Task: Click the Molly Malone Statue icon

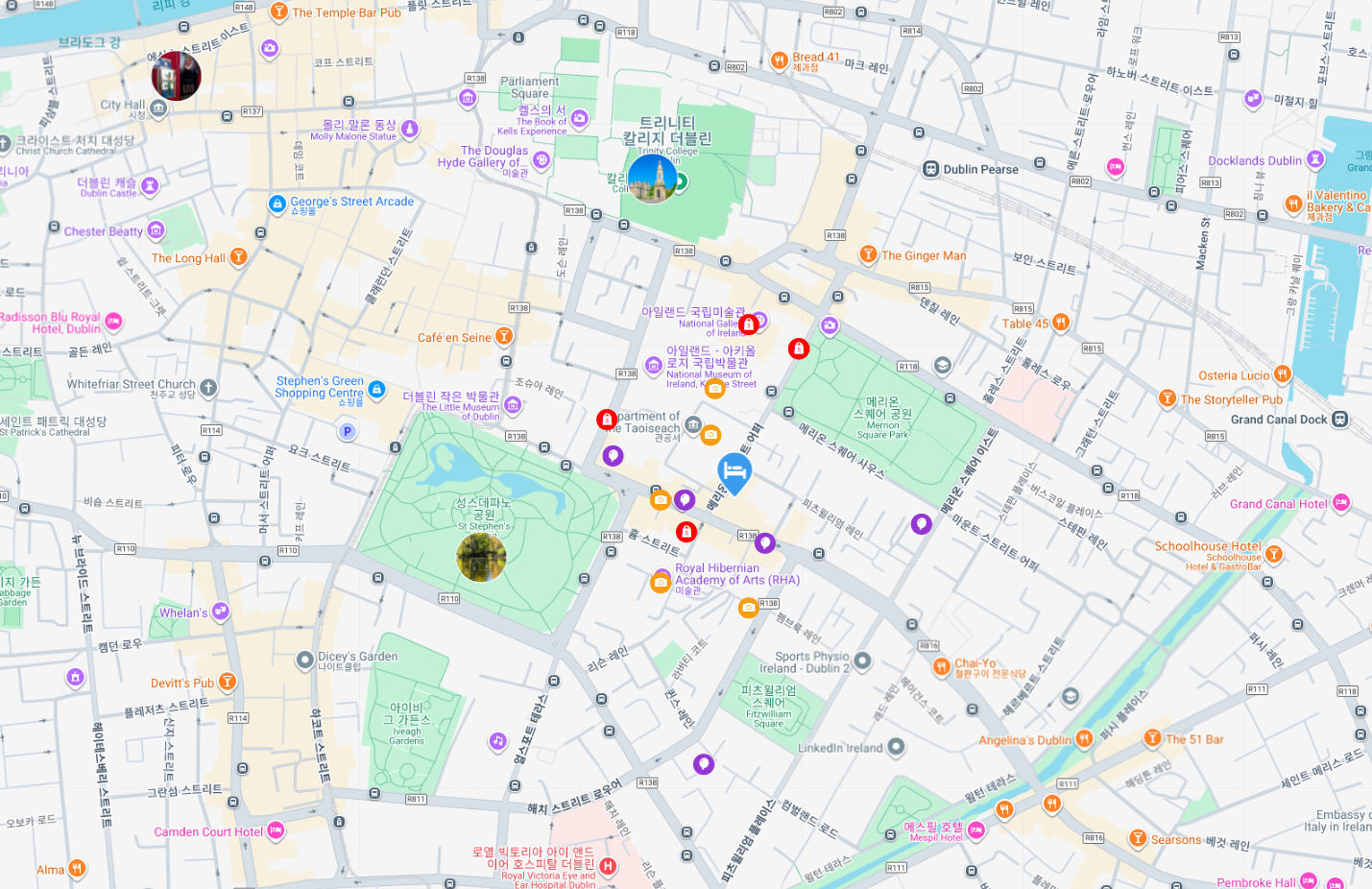Action: click(x=410, y=129)
